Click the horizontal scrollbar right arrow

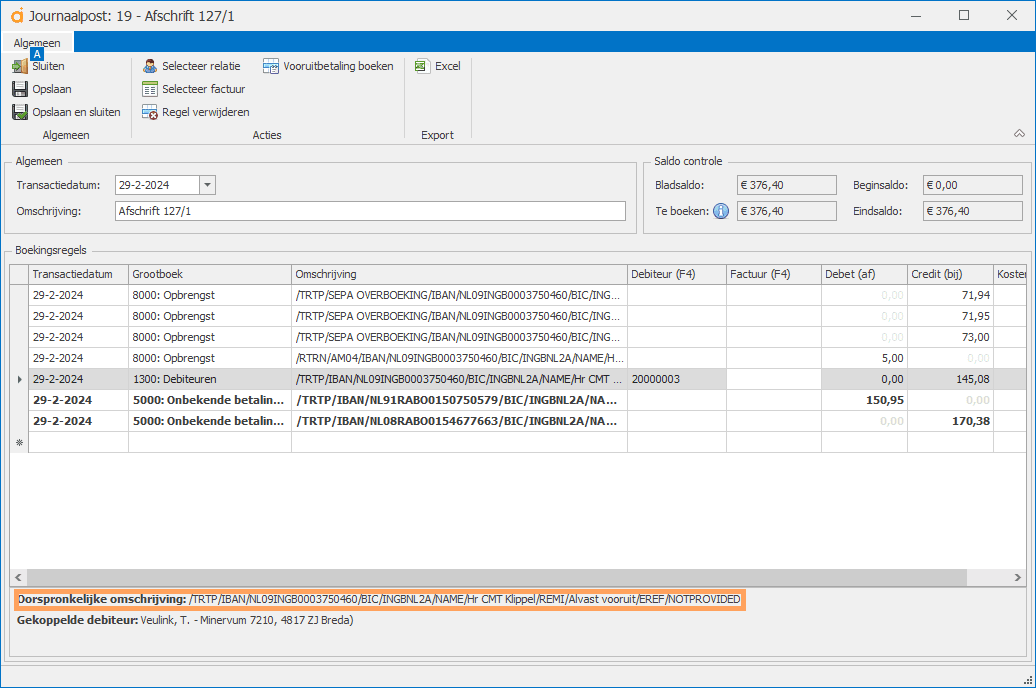[x=1018, y=578]
